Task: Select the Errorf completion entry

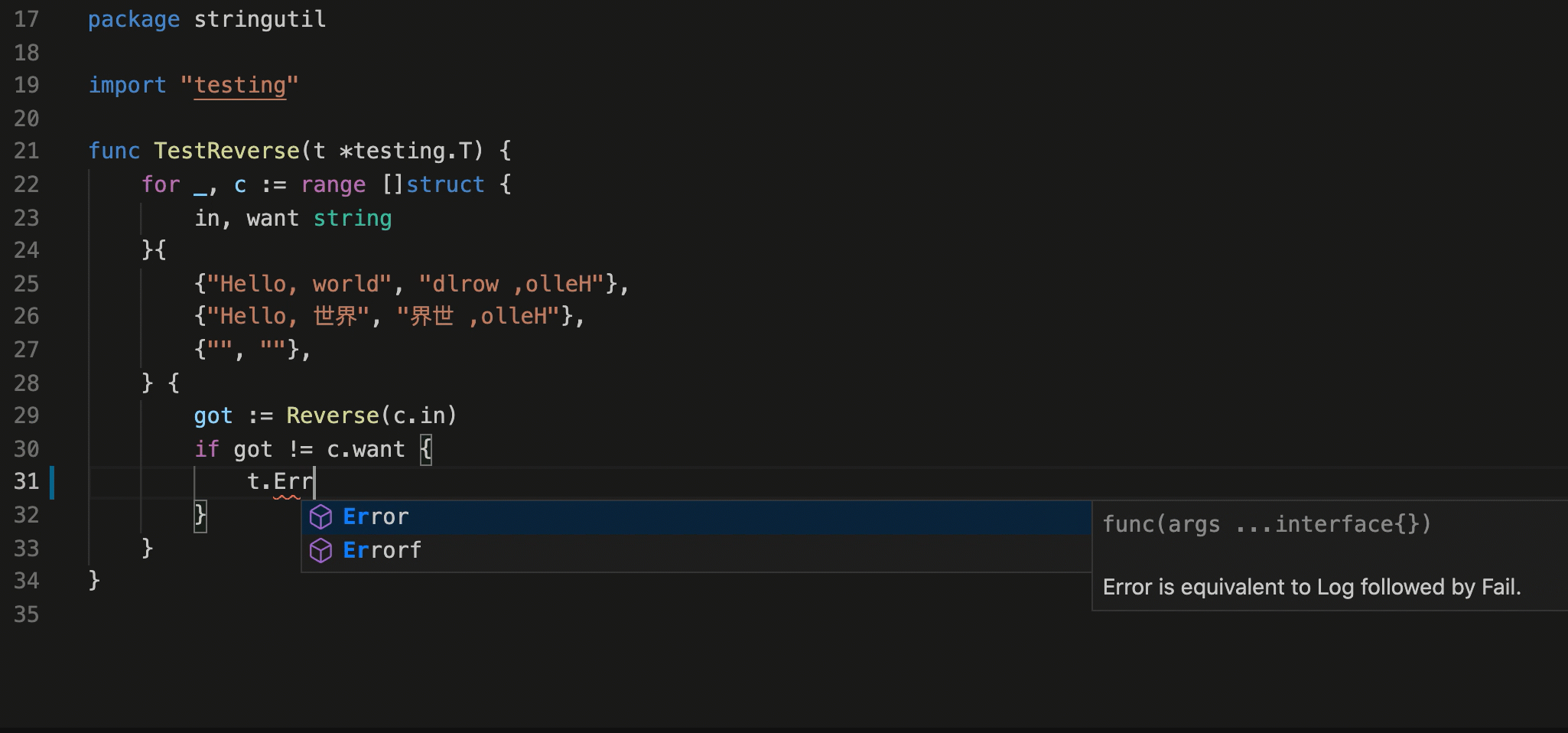Action: click(x=382, y=550)
